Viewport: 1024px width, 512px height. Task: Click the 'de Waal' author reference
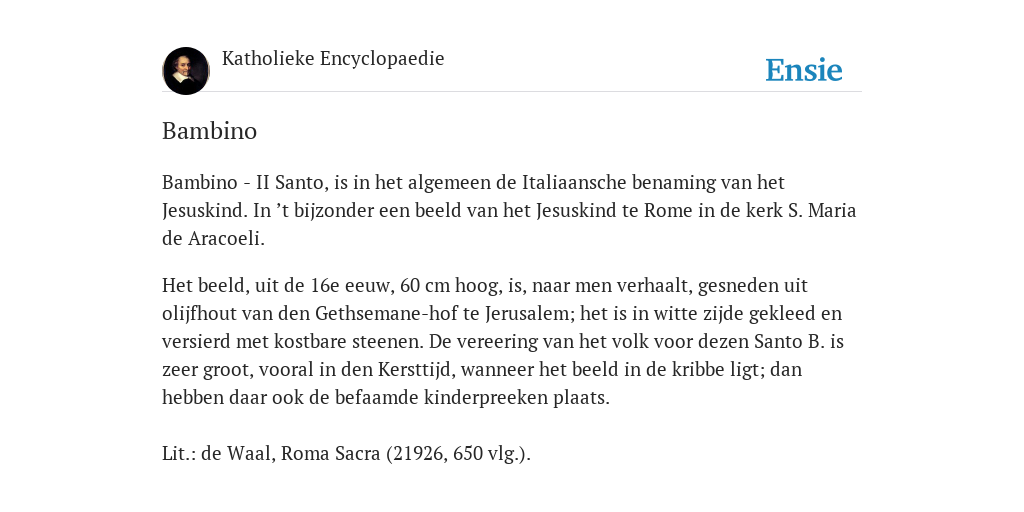[x=238, y=454]
